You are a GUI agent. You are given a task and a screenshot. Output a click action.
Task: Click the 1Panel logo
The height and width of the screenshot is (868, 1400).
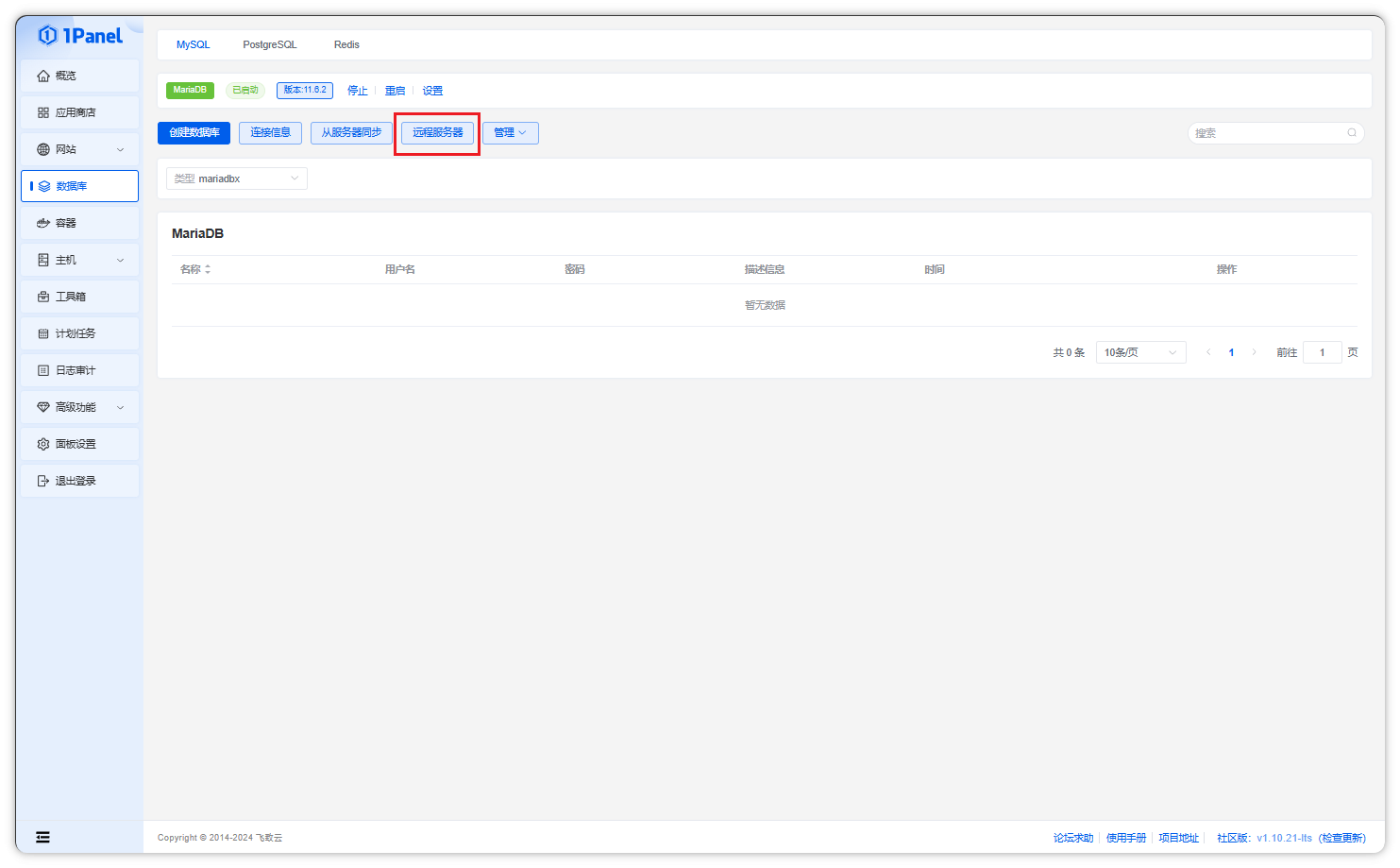(80, 36)
